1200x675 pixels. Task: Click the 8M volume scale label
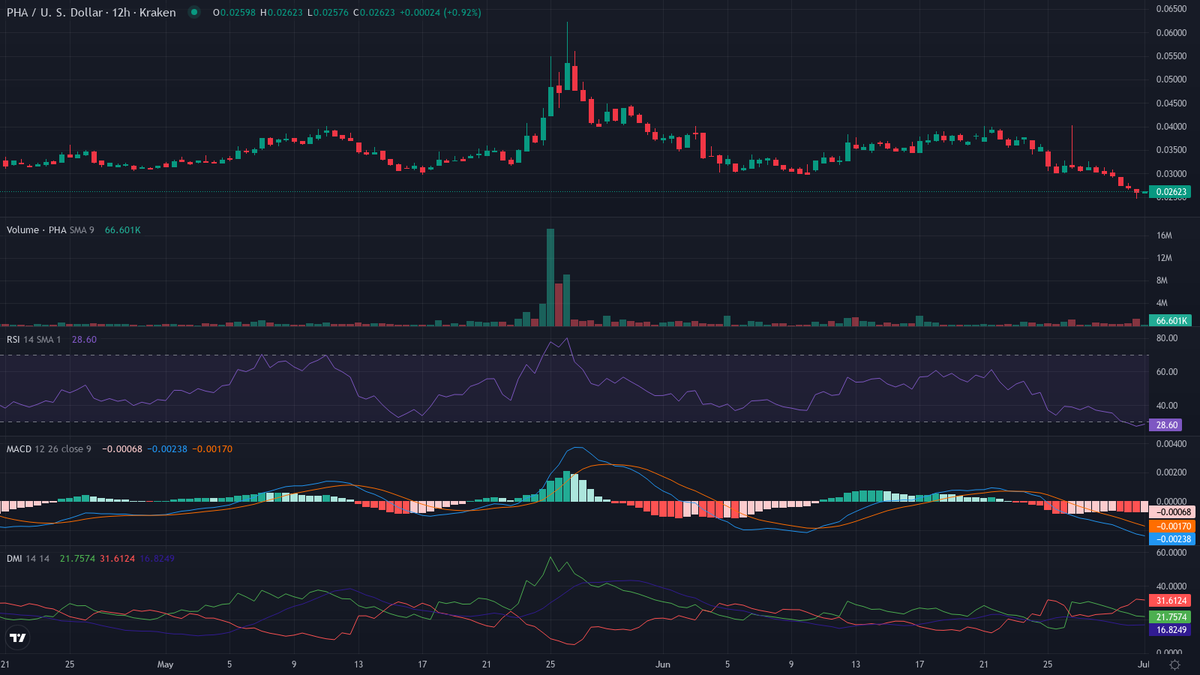coord(1162,280)
